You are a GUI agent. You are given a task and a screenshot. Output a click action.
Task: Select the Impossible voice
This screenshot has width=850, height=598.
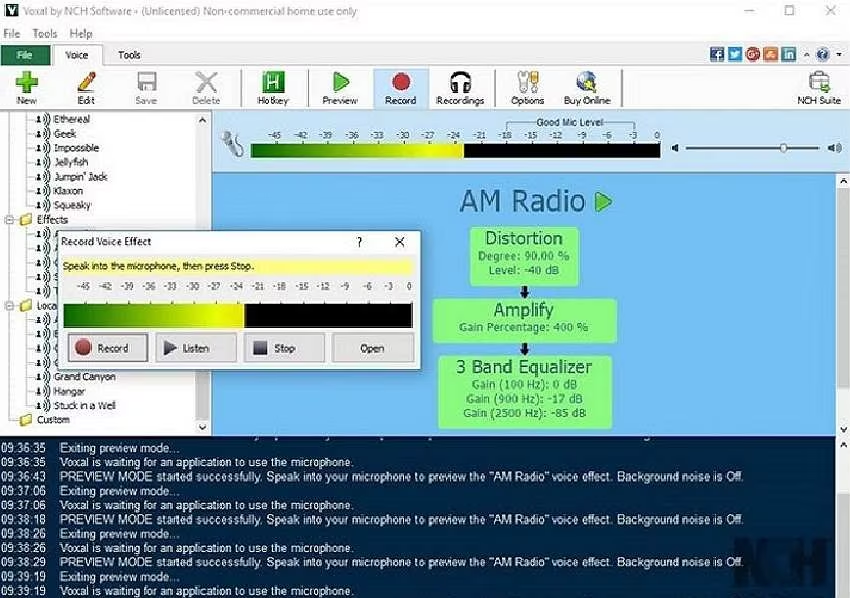point(76,147)
